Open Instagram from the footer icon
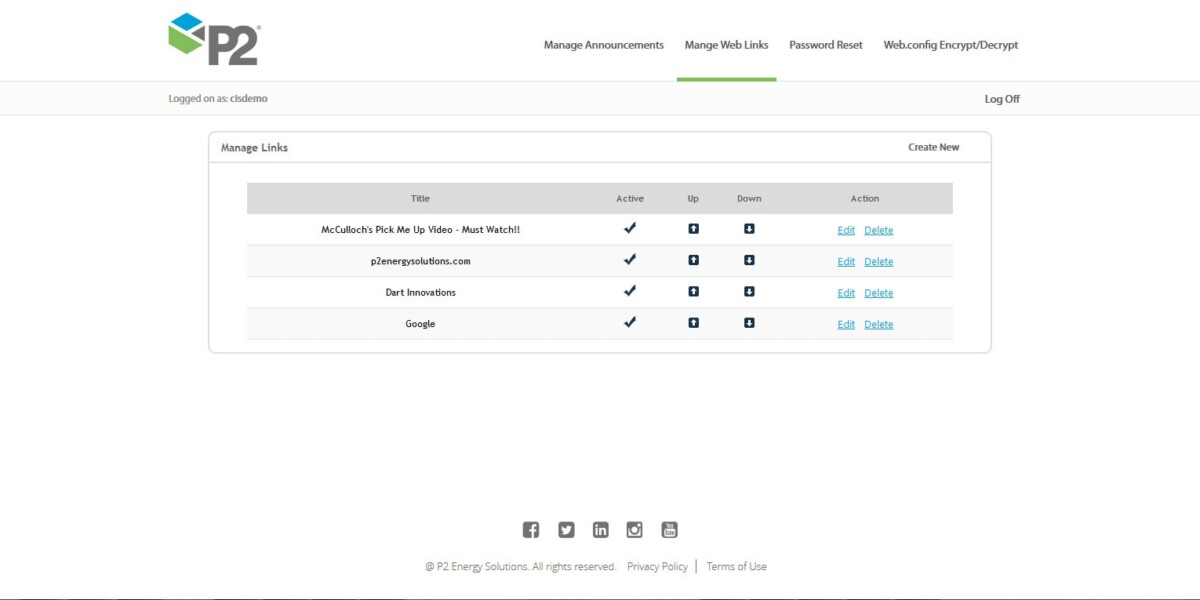The height and width of the screenshot is (600, 1200). (634, 529)
